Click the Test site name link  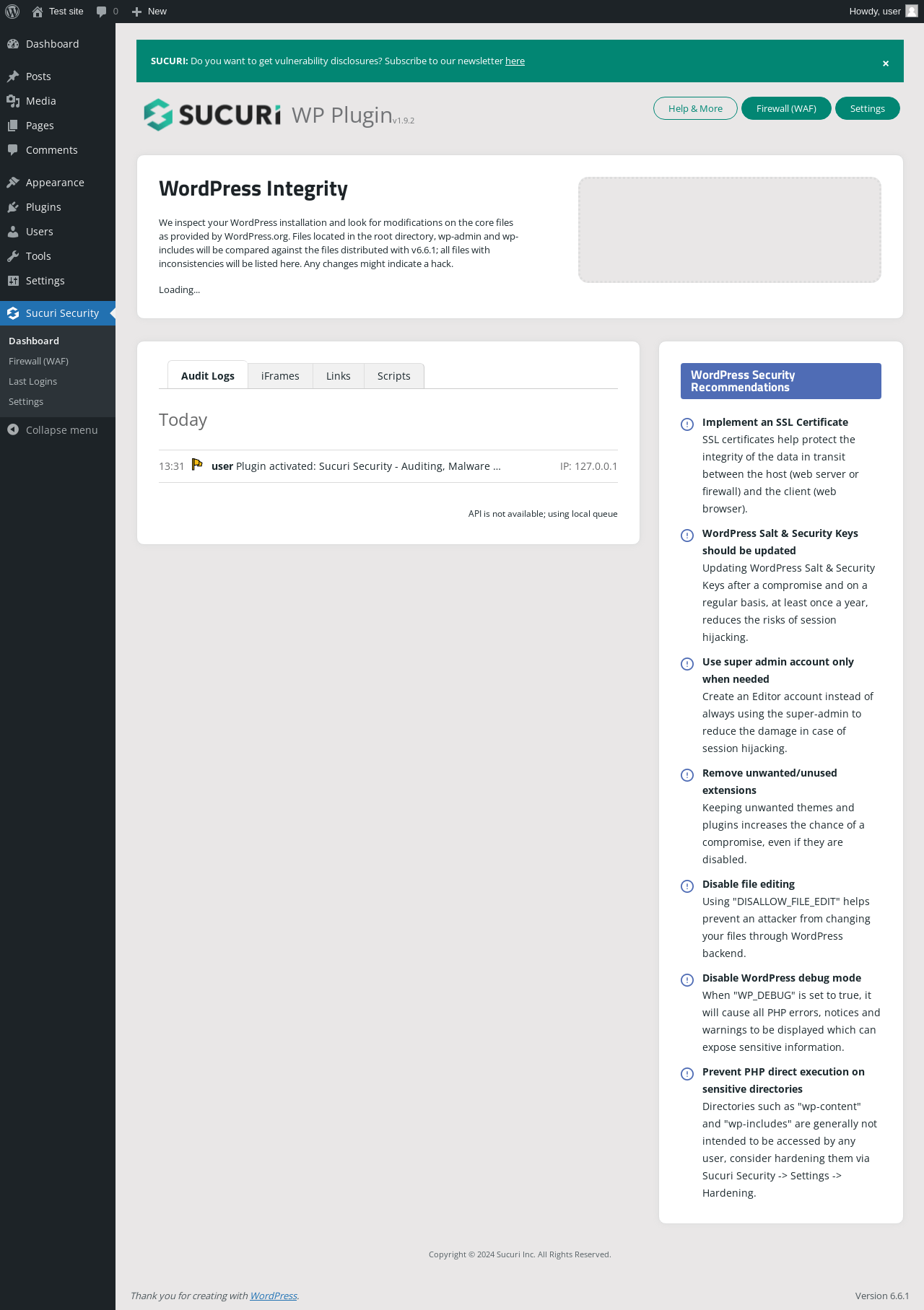[x=66, y=12]
